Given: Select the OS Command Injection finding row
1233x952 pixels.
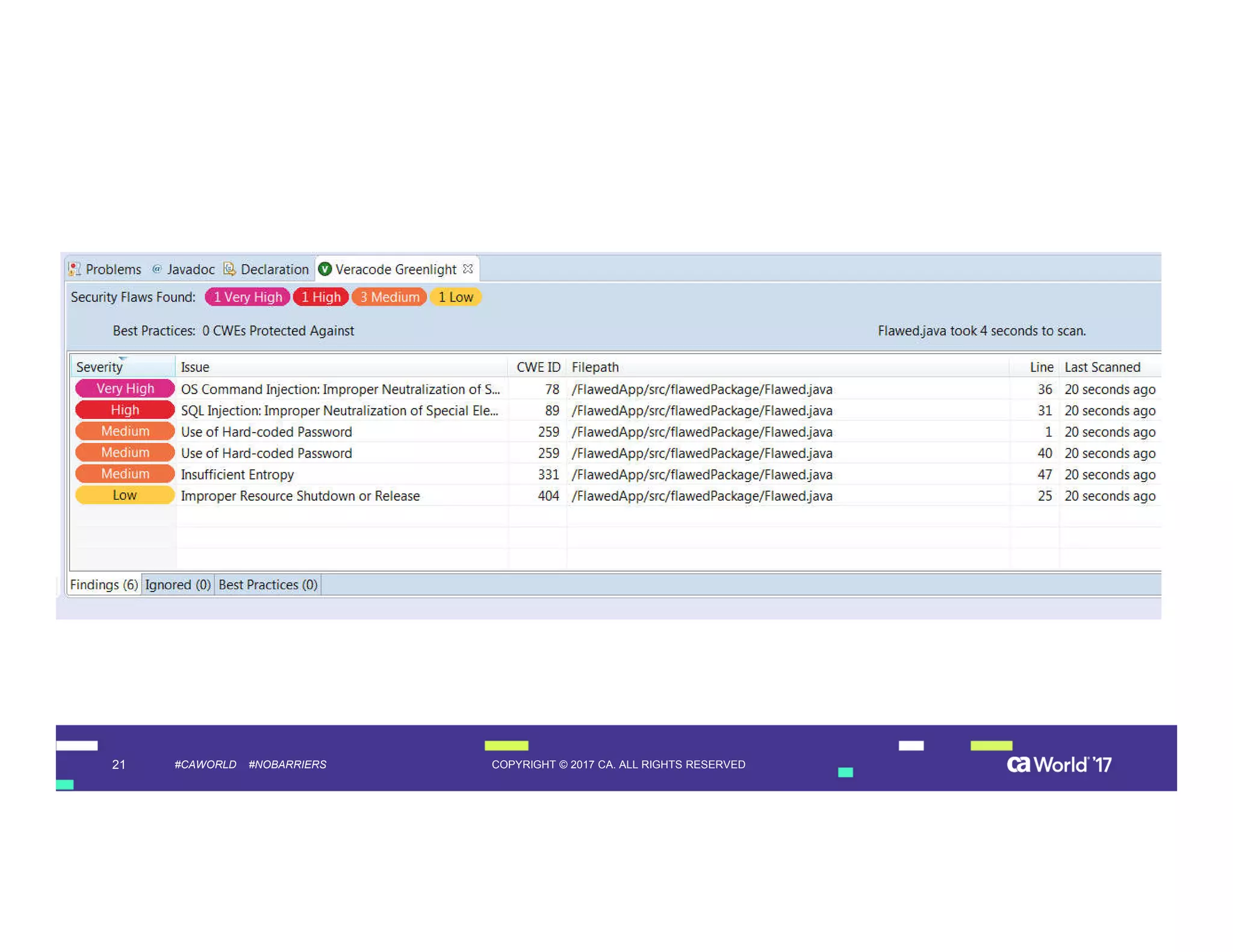Looking at the screenshot, I should (340, 389).
